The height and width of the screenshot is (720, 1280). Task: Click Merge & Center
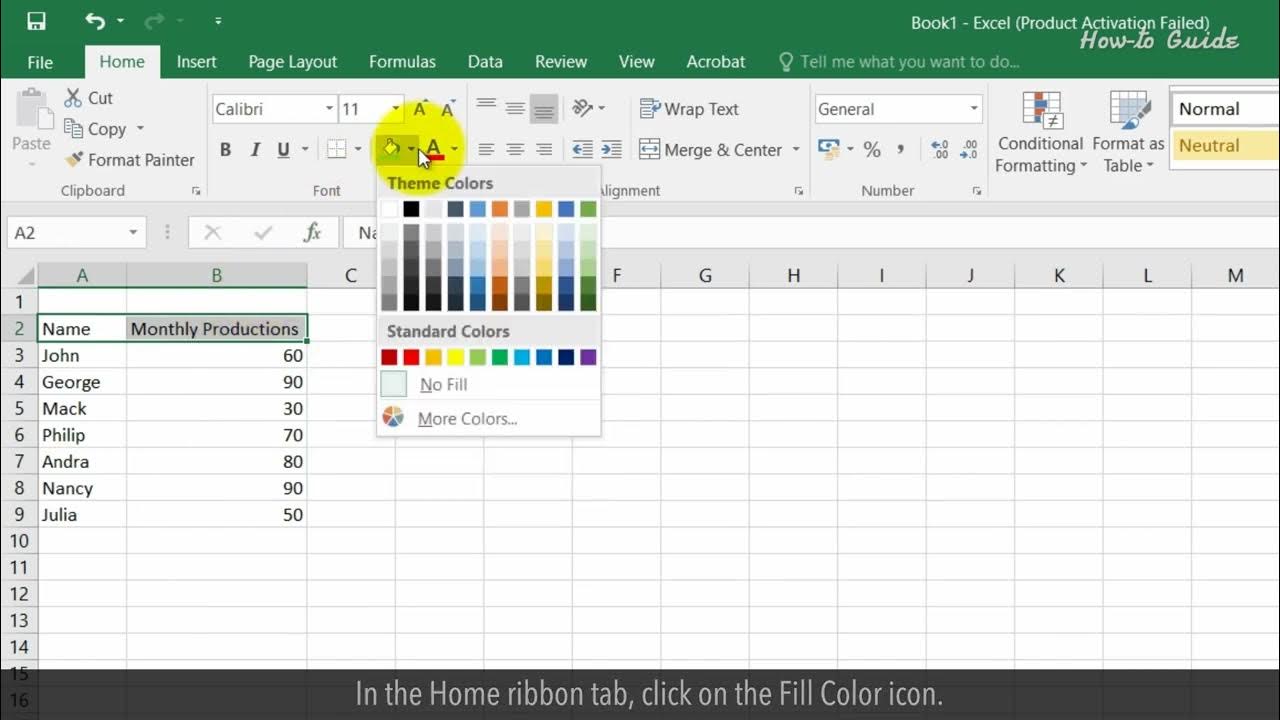pyautogui.click(x=711, y=150)
